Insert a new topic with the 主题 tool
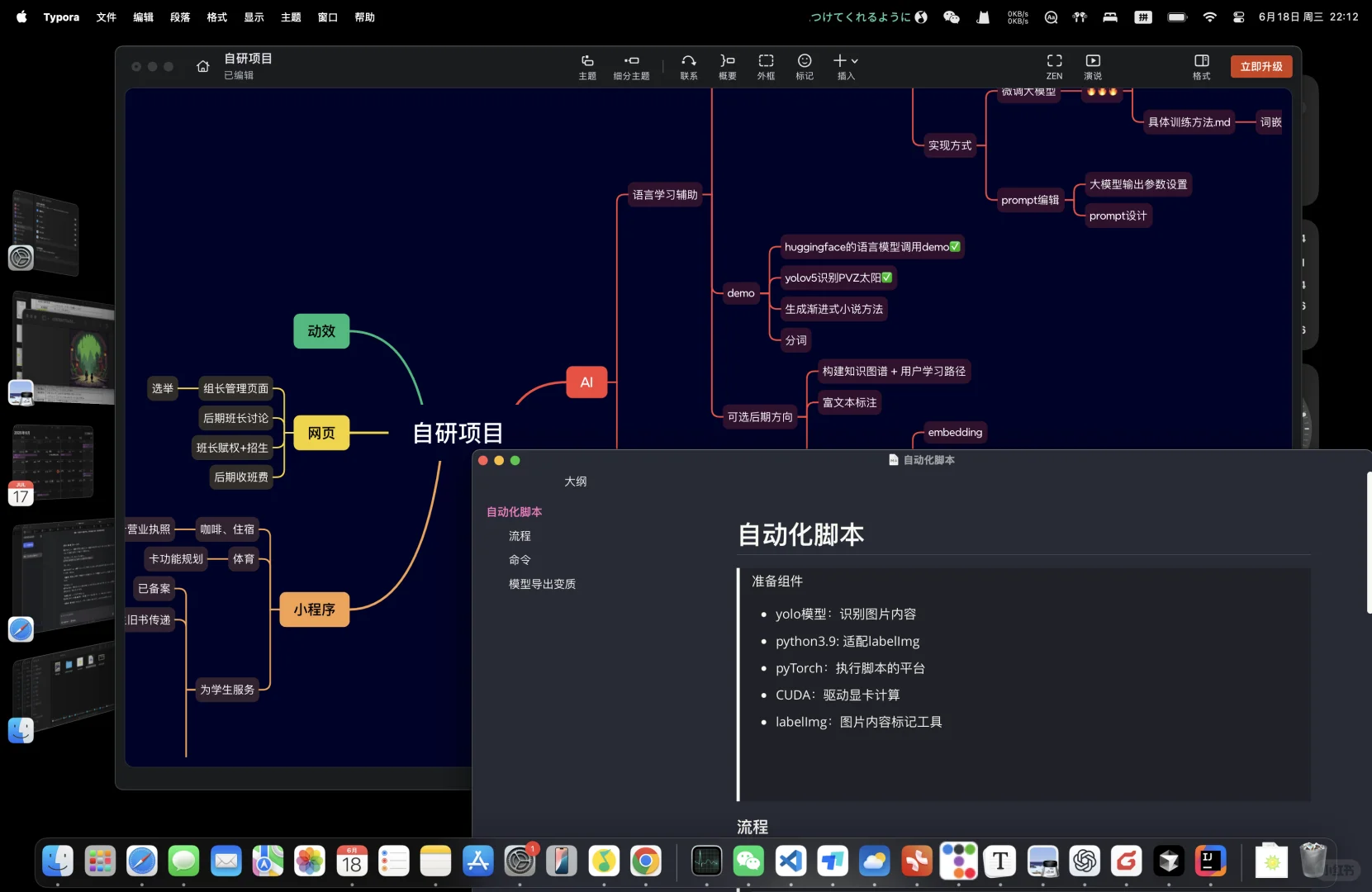The image size is (1372, 892). click(x=587, y=66)
